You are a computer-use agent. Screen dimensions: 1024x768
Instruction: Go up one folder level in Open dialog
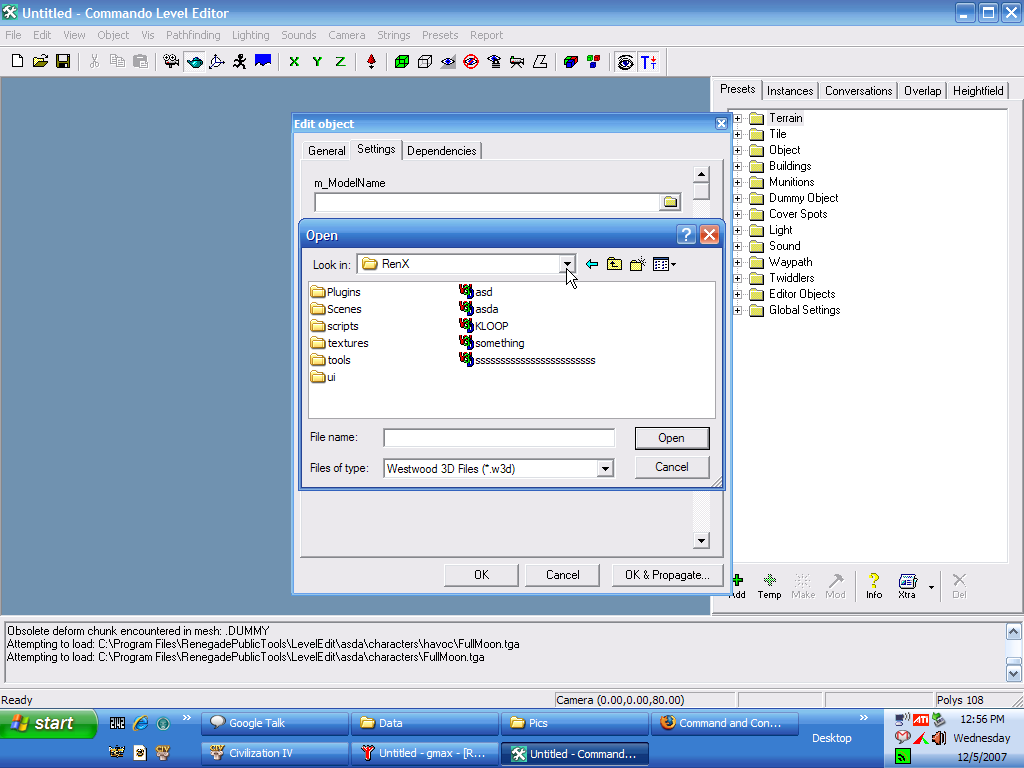[x=614, y=264]
